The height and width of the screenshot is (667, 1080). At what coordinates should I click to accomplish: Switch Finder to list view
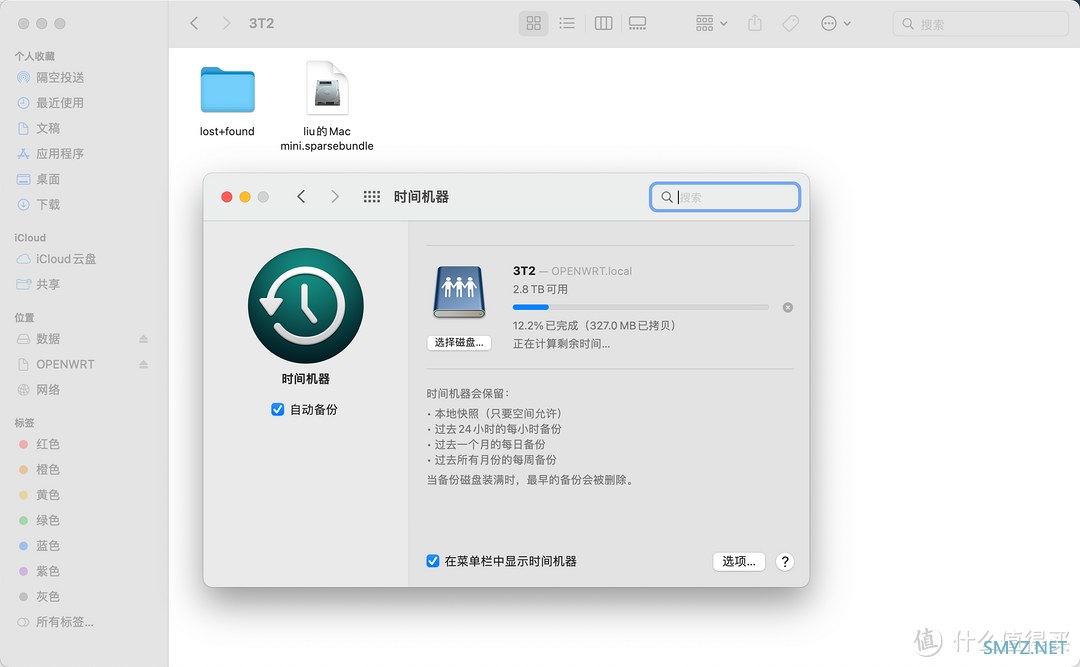tap(567, 23)
